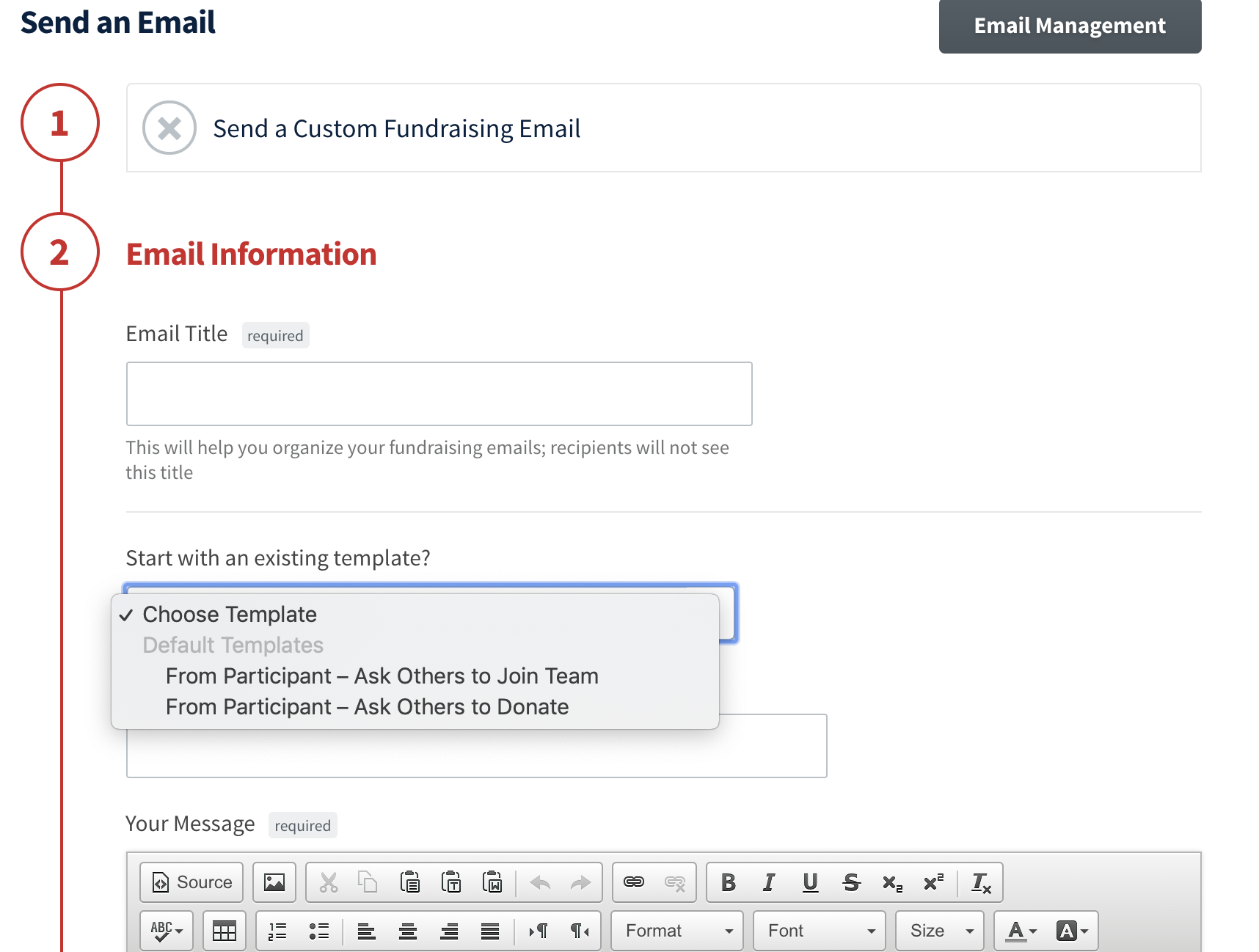
Task: Open the Text Color picker
Action: [x=1021, y=931]
